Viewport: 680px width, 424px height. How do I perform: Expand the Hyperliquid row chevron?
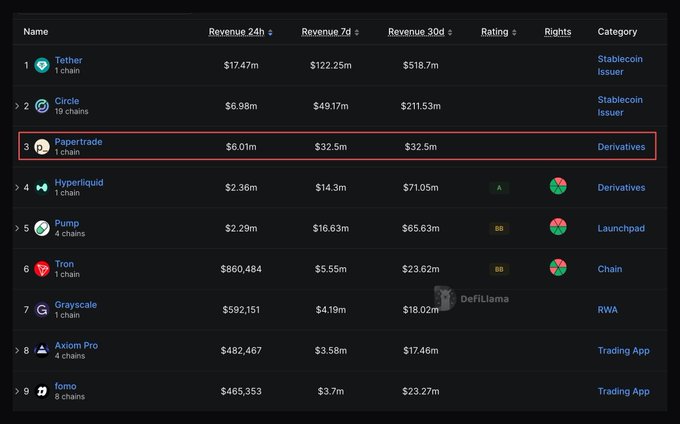[x=17, y=187]
